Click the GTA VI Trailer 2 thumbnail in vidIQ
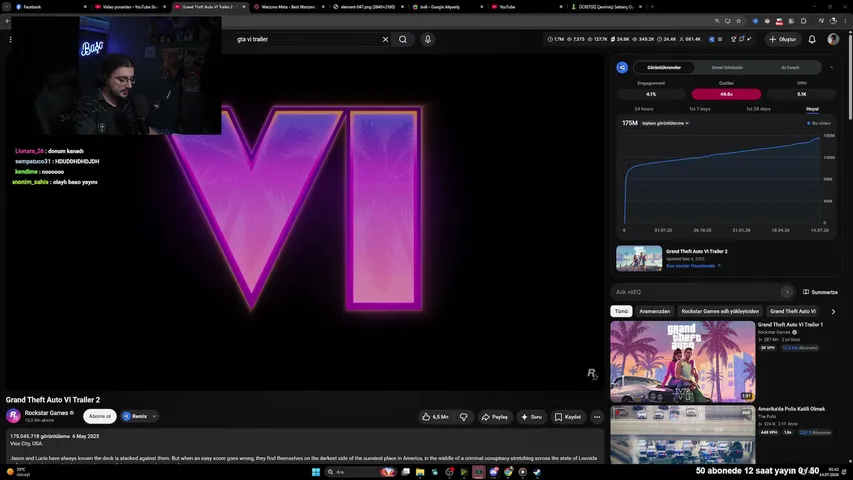The width and height of the screenshot is (853, 480). click(x=639, y=258)
